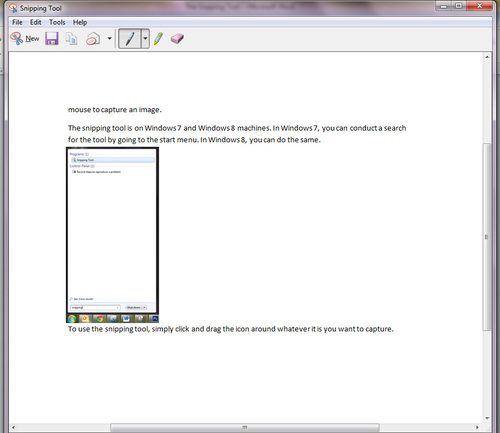Viewport: 500px width, 433px height.
Task: Click the text 'mouse to capture an image.'
Action: click(x=115, y=110)
